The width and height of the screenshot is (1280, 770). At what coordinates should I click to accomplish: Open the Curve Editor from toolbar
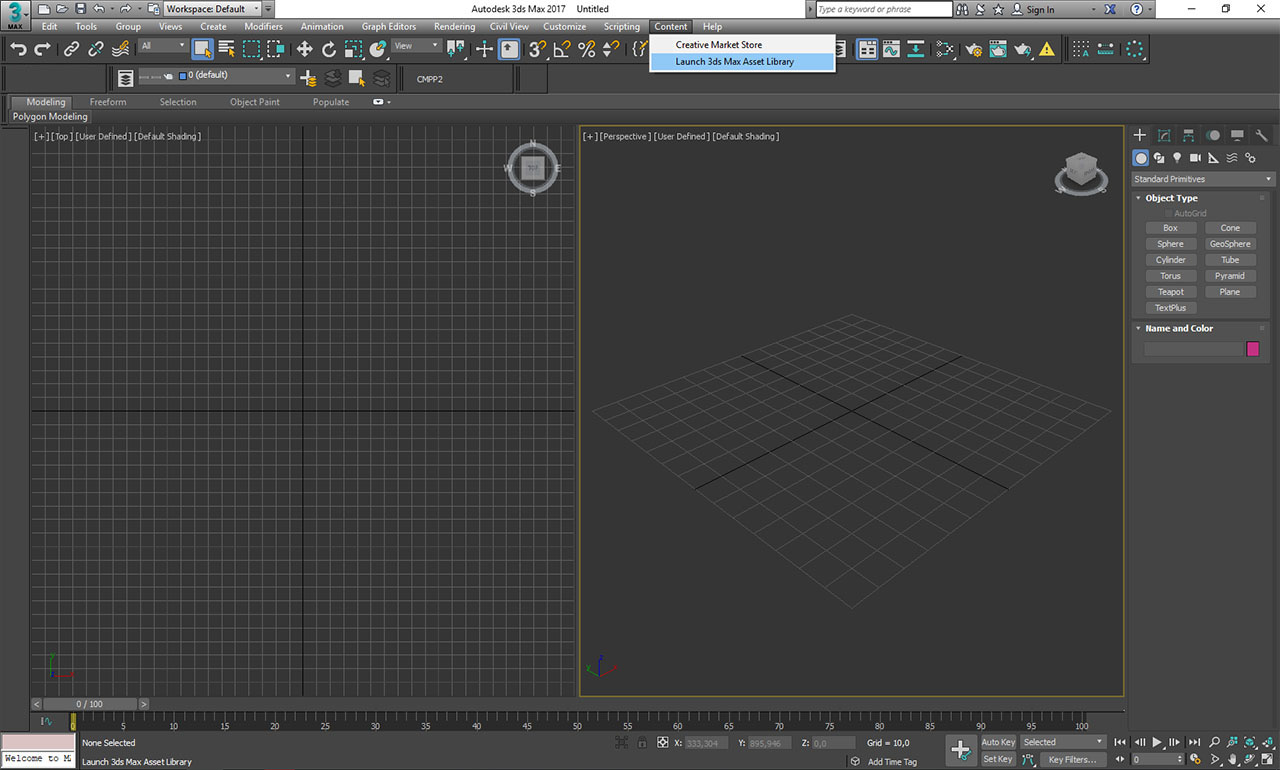point(891,49)
